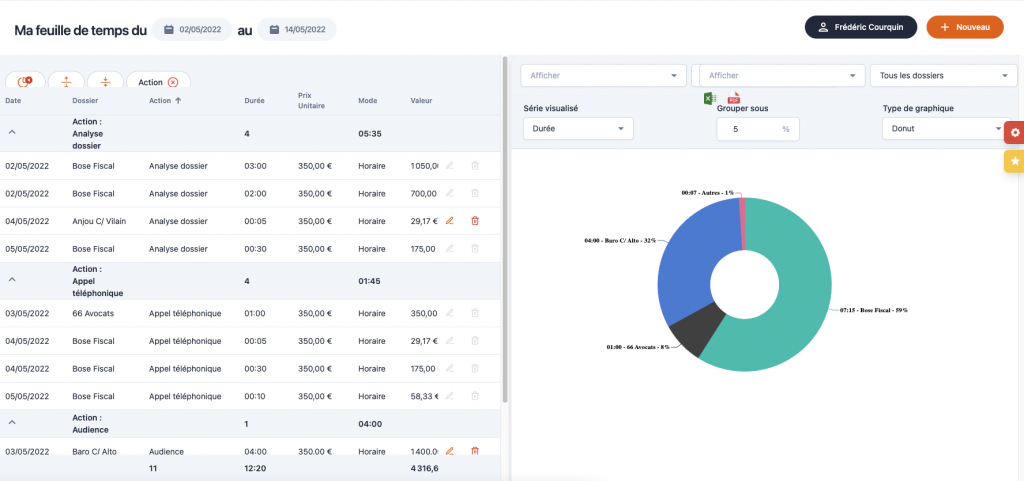The height and width of the screenshot is (481, 1024).
Task: Remove the Action grouping chip
Action: pyautogui.click(x=173, y=82)
